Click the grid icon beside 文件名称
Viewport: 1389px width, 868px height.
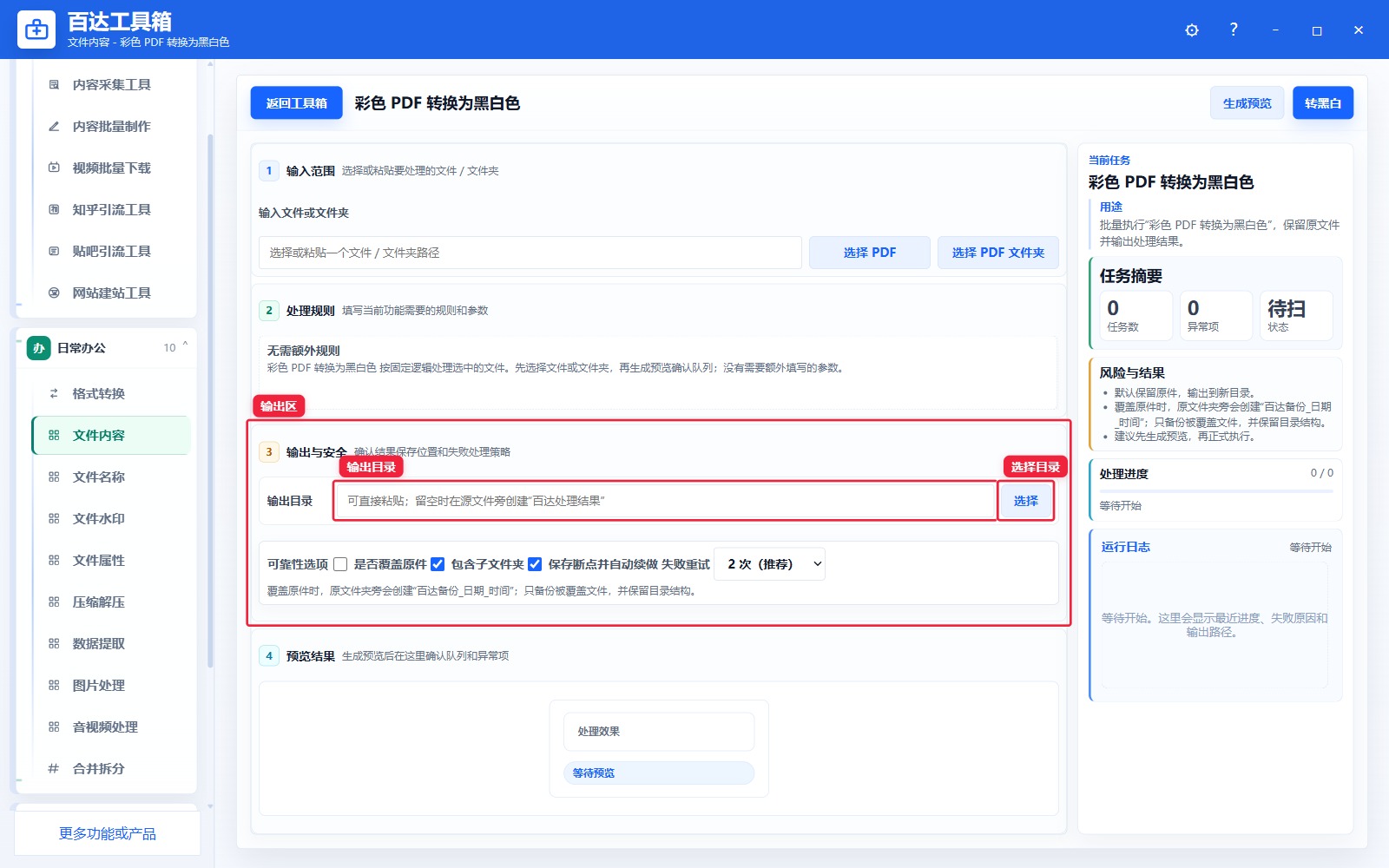click(x=54, y=477)
